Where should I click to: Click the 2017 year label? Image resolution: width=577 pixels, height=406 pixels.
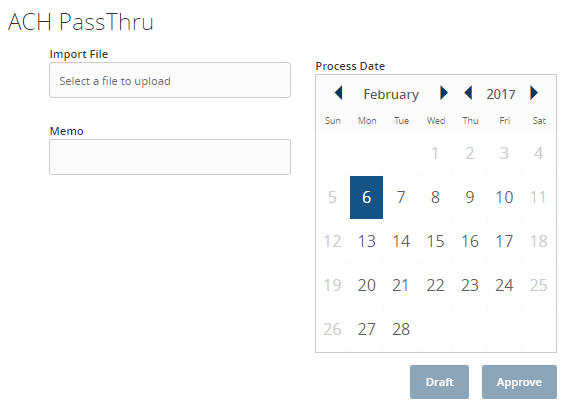(501, 94)
